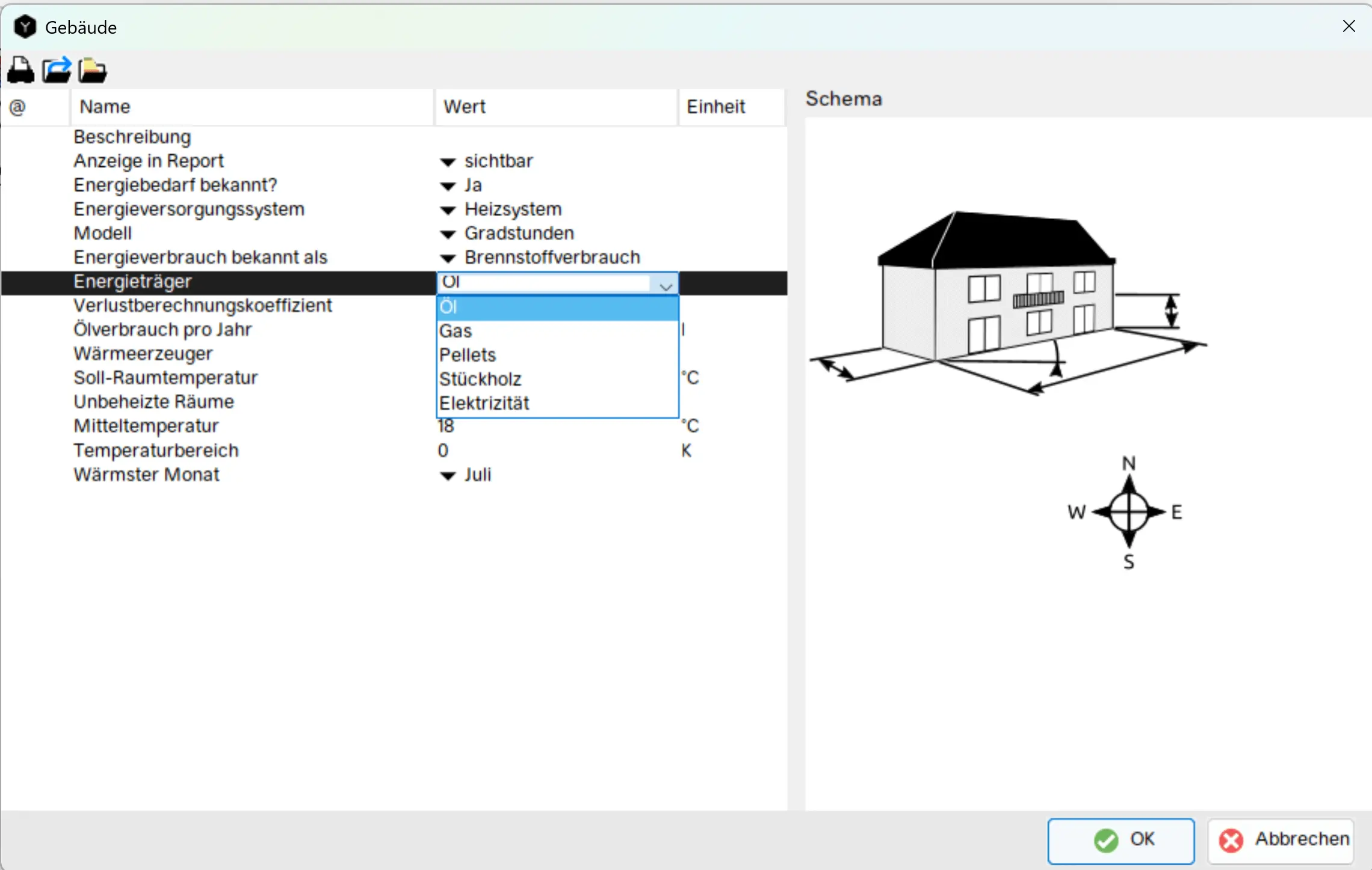Viewport: 1372px width, 870px height.
Task: Click the open folder icon
Action: tap(92, 70)
